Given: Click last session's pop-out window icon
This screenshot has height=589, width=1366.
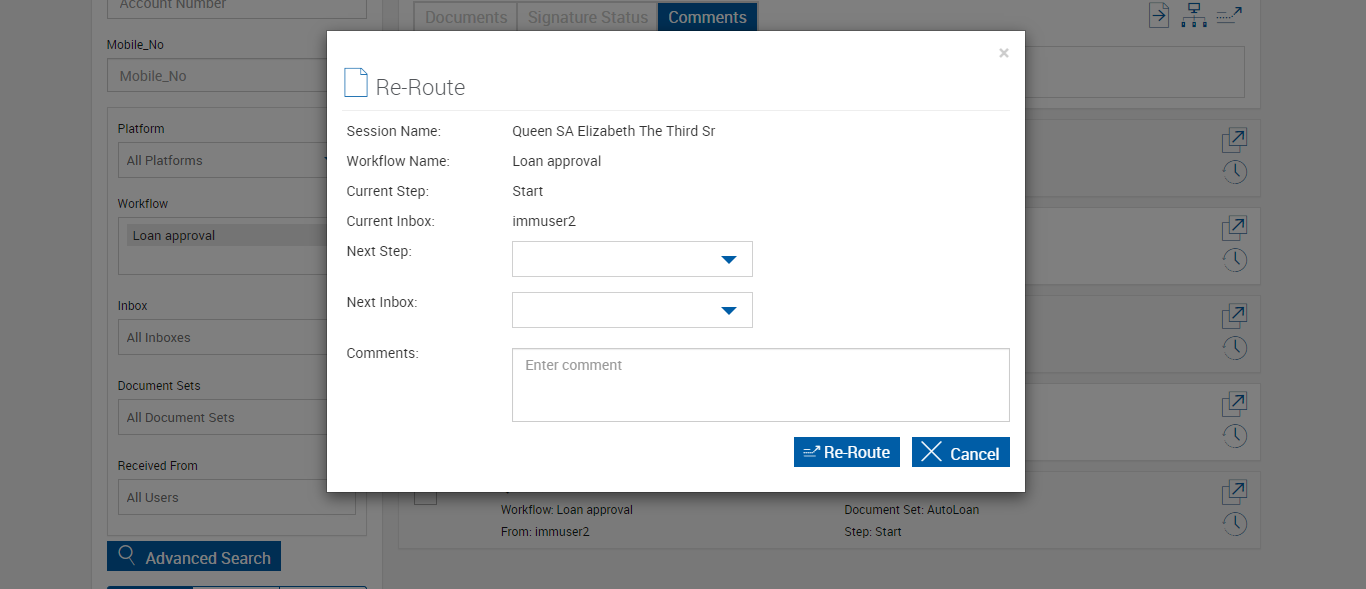Looking at the screenshot, I should pos(1234,492).
